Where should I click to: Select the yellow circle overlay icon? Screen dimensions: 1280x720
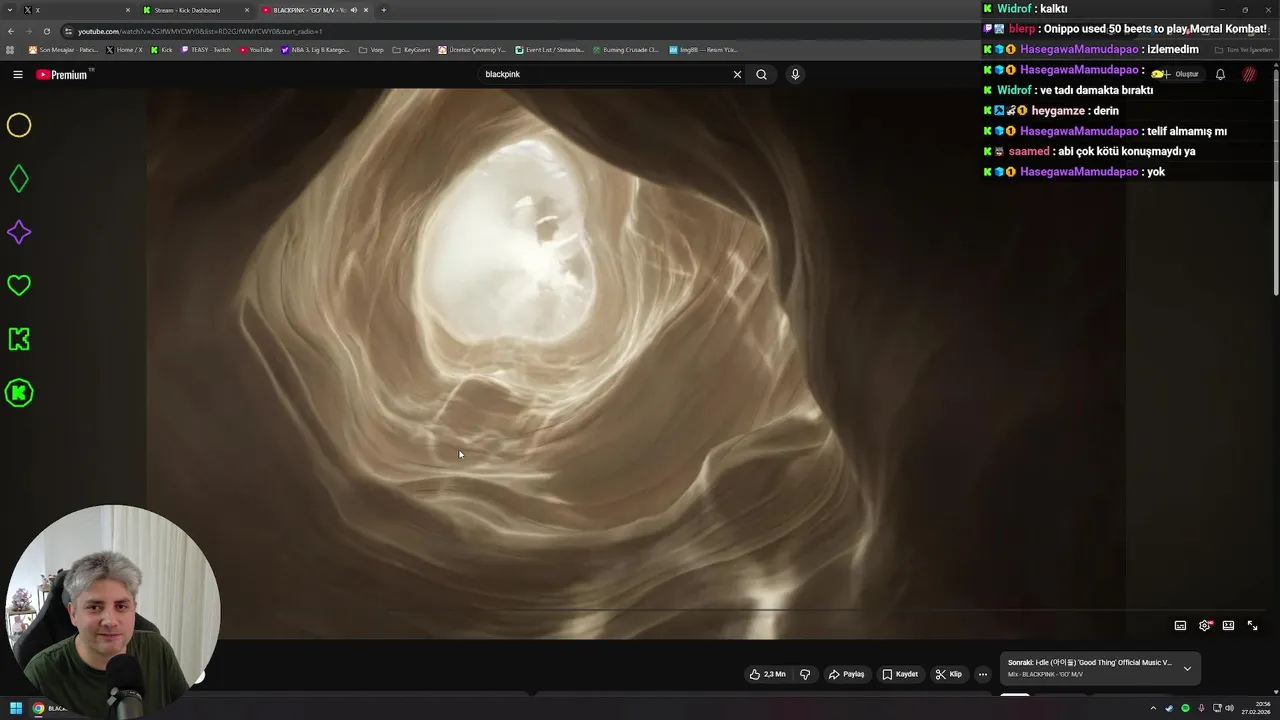click(x=19, y=125)
